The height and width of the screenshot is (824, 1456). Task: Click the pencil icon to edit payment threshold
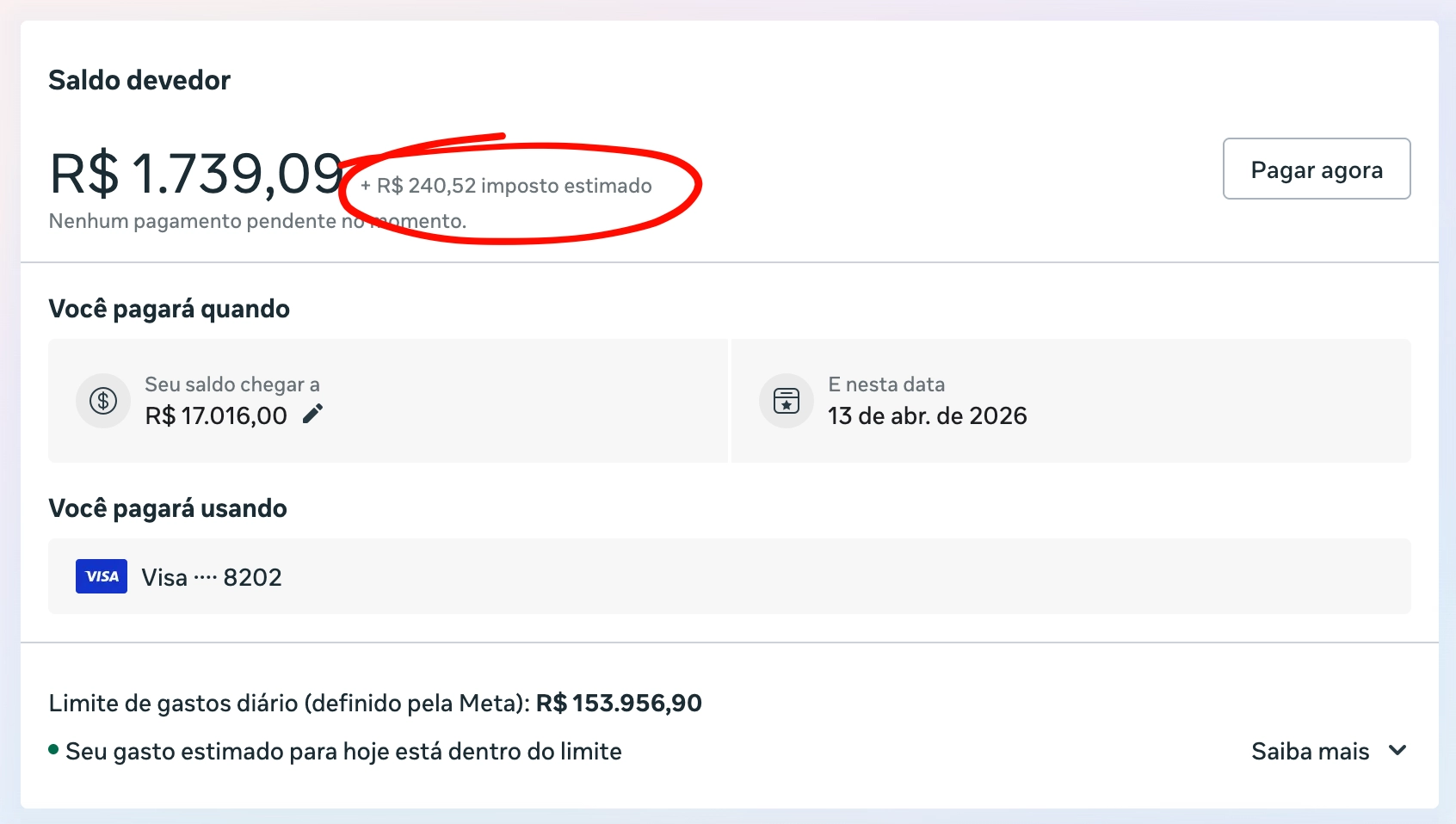[312, 414]
